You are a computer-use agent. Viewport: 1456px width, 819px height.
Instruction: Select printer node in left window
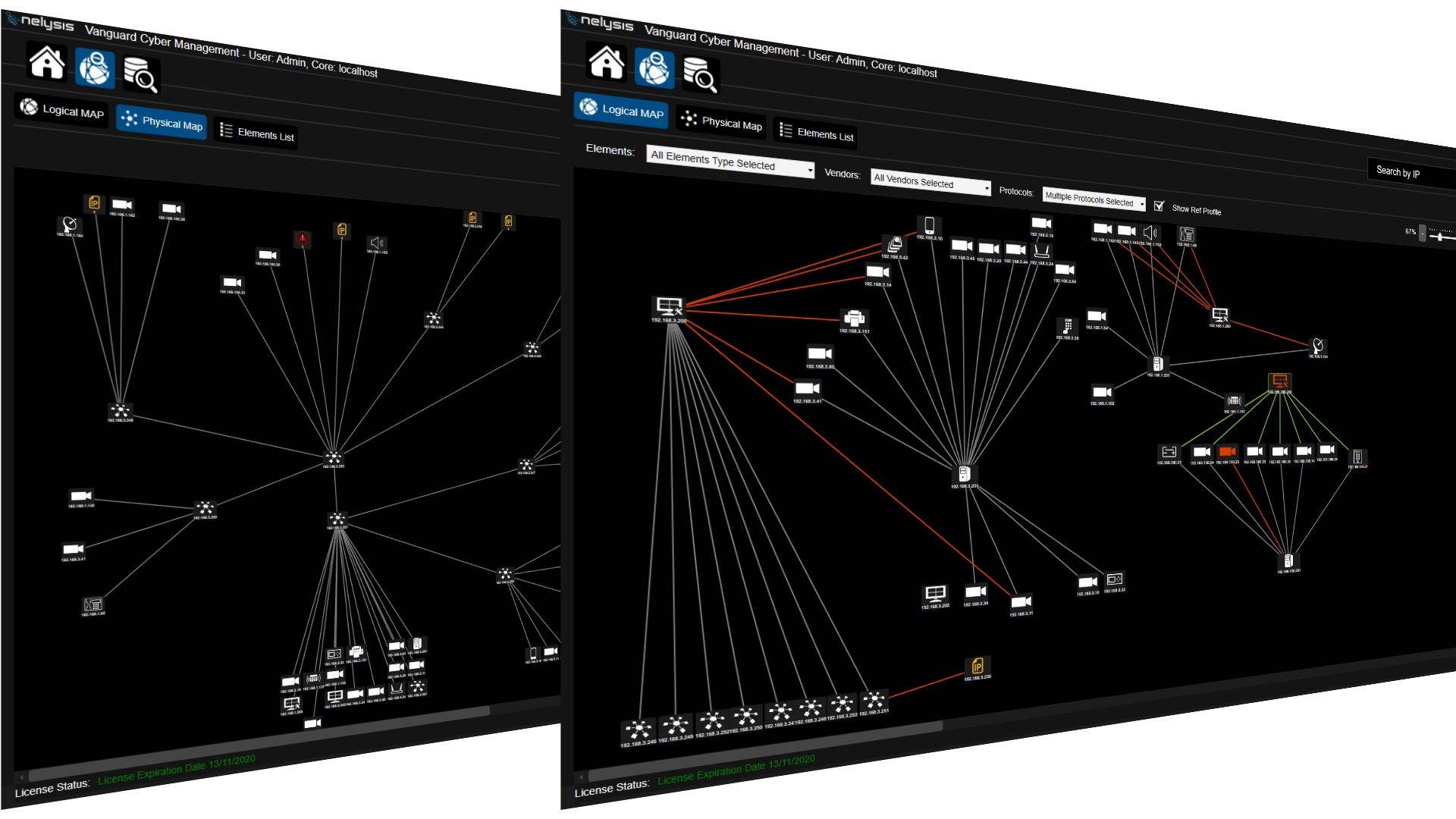coord(356,654)
